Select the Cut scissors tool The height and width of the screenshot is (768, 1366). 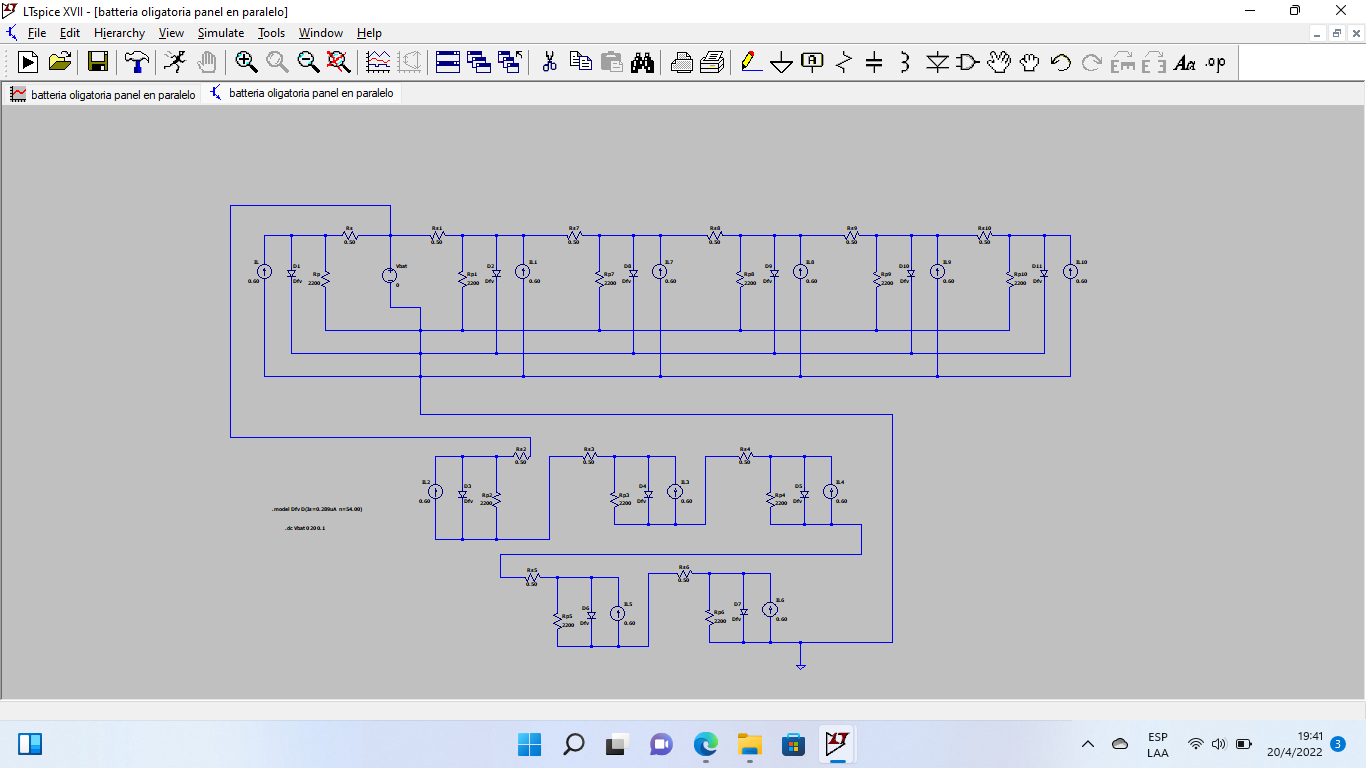(x=549, y=62)
